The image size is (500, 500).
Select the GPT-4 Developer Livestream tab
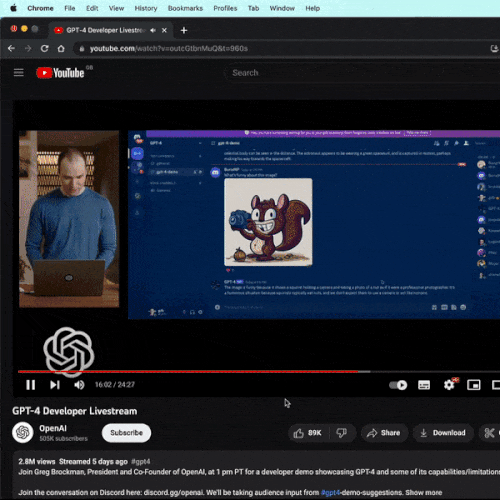click(110, 30)
